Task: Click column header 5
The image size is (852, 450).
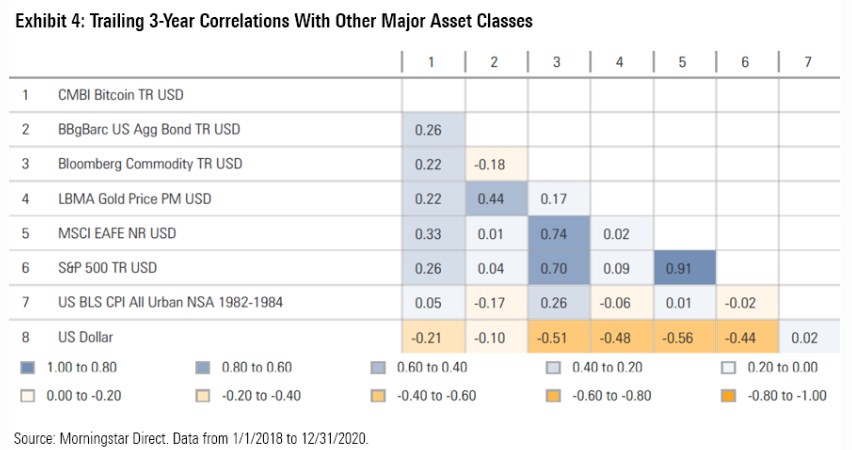Action: coord(683,62)
